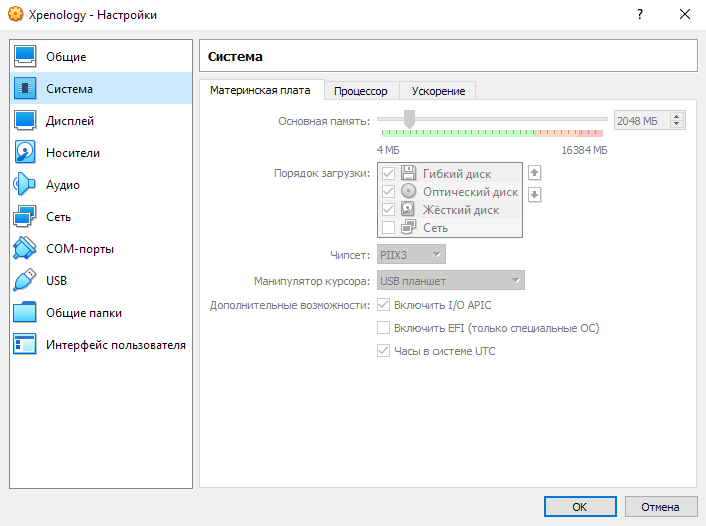The image size is (706, 526).
Task: Move boot item down with arrow button
Action: pyautogui.click(x=534, y=195)
